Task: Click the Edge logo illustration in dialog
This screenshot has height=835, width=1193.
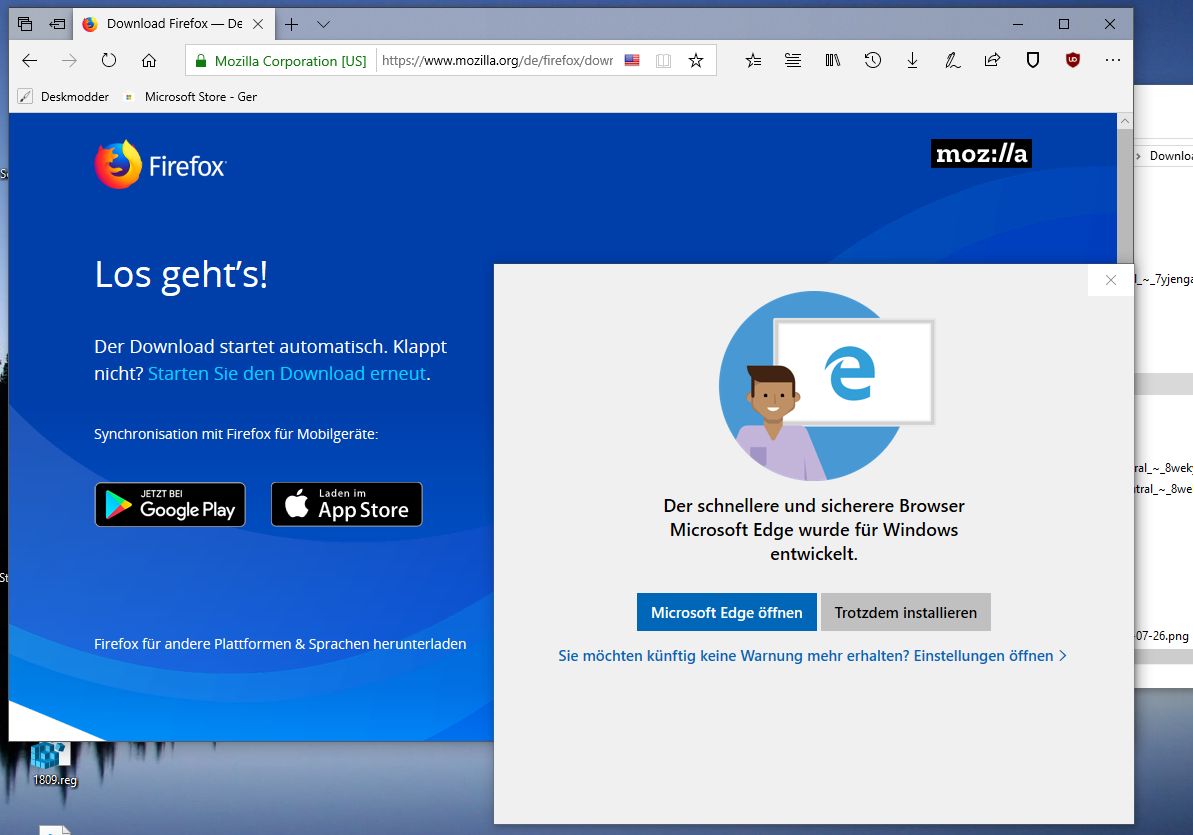Action: click(x=850, y=373)
